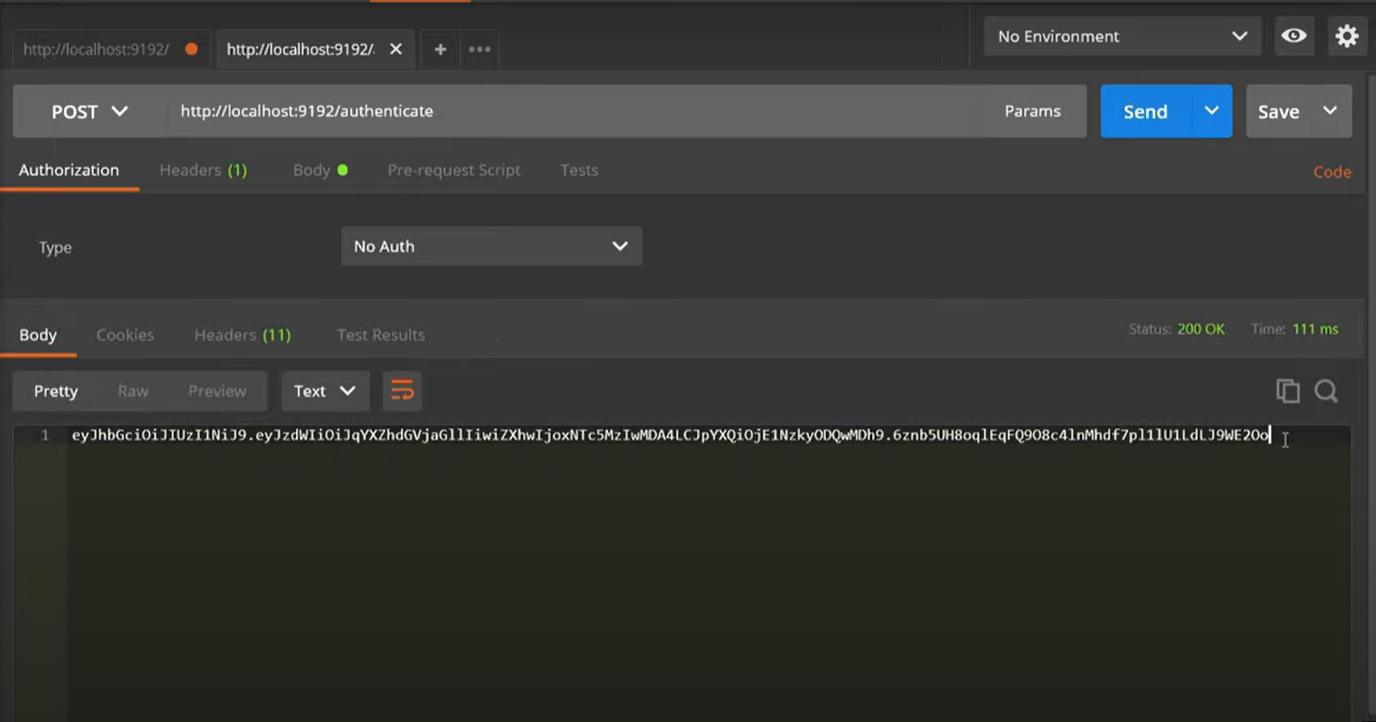Viewport: 1376px width, 722px height.
Task: Open the No Environment dropdown
Action: coord(1120,36)
